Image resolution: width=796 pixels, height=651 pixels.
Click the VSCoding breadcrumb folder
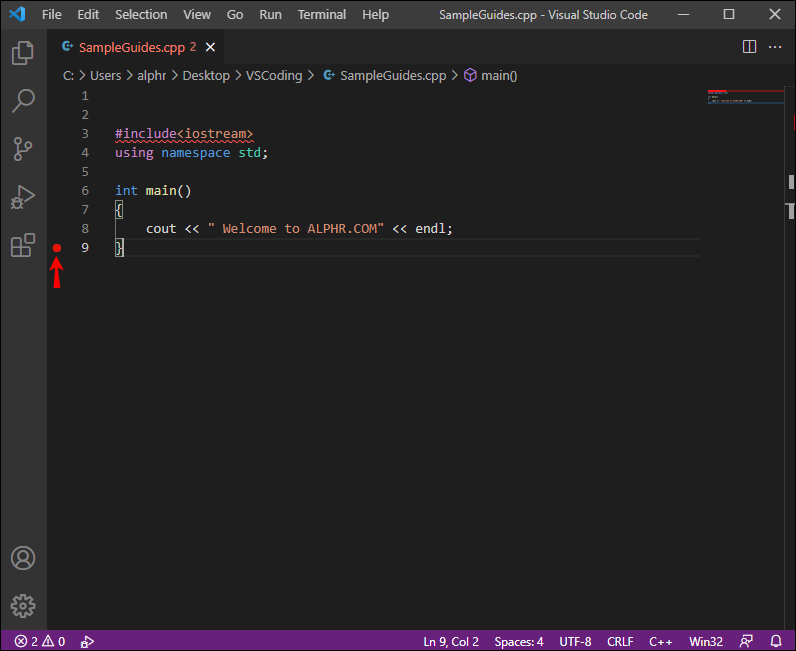click(x=274, y=76)
